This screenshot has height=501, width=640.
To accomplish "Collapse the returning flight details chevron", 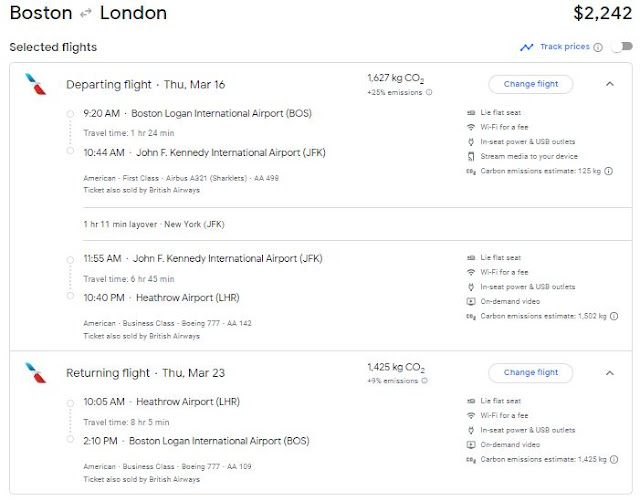I will click(610, 373).
